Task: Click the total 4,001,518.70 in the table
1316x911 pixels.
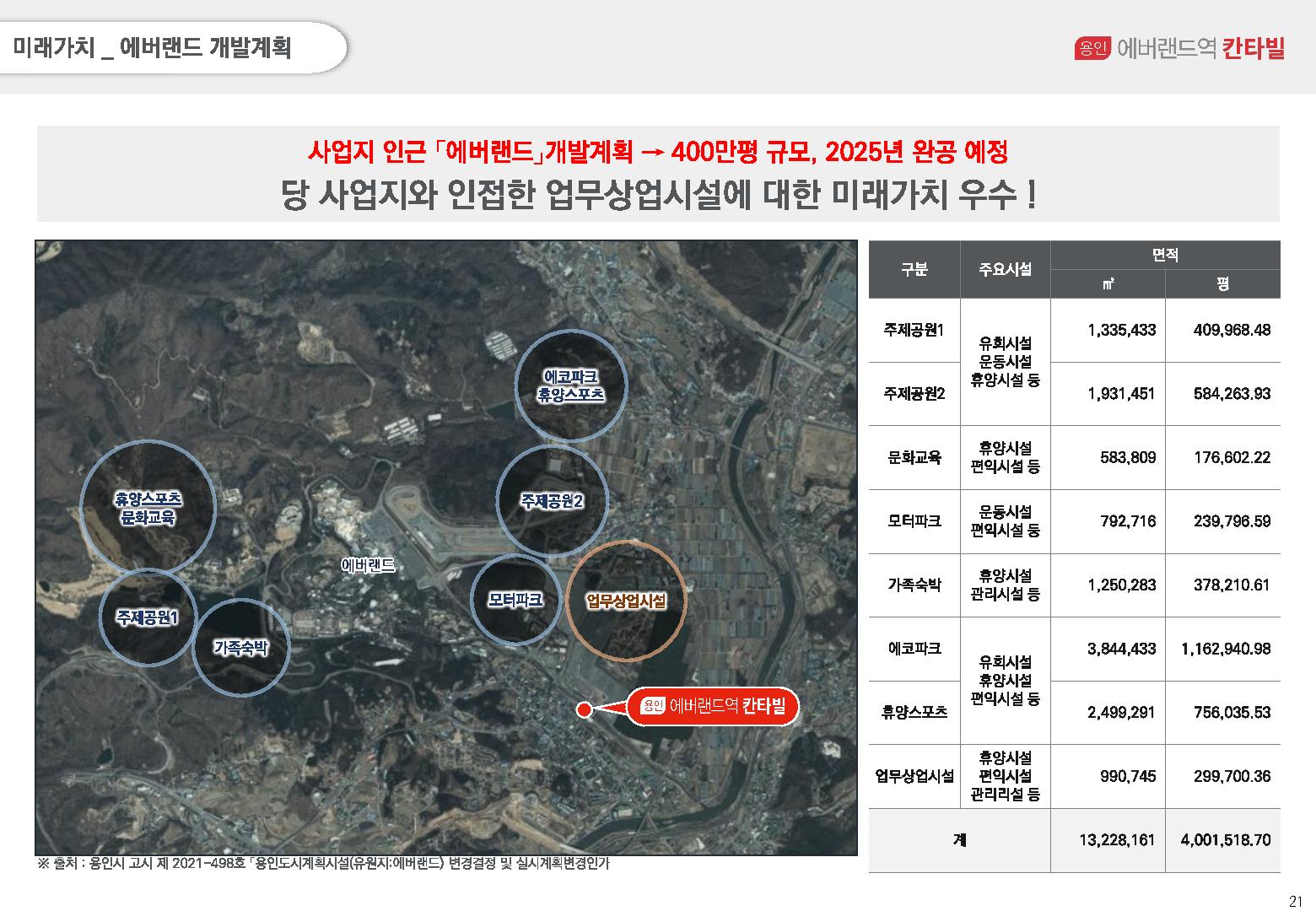Action: pos(1226,840)
